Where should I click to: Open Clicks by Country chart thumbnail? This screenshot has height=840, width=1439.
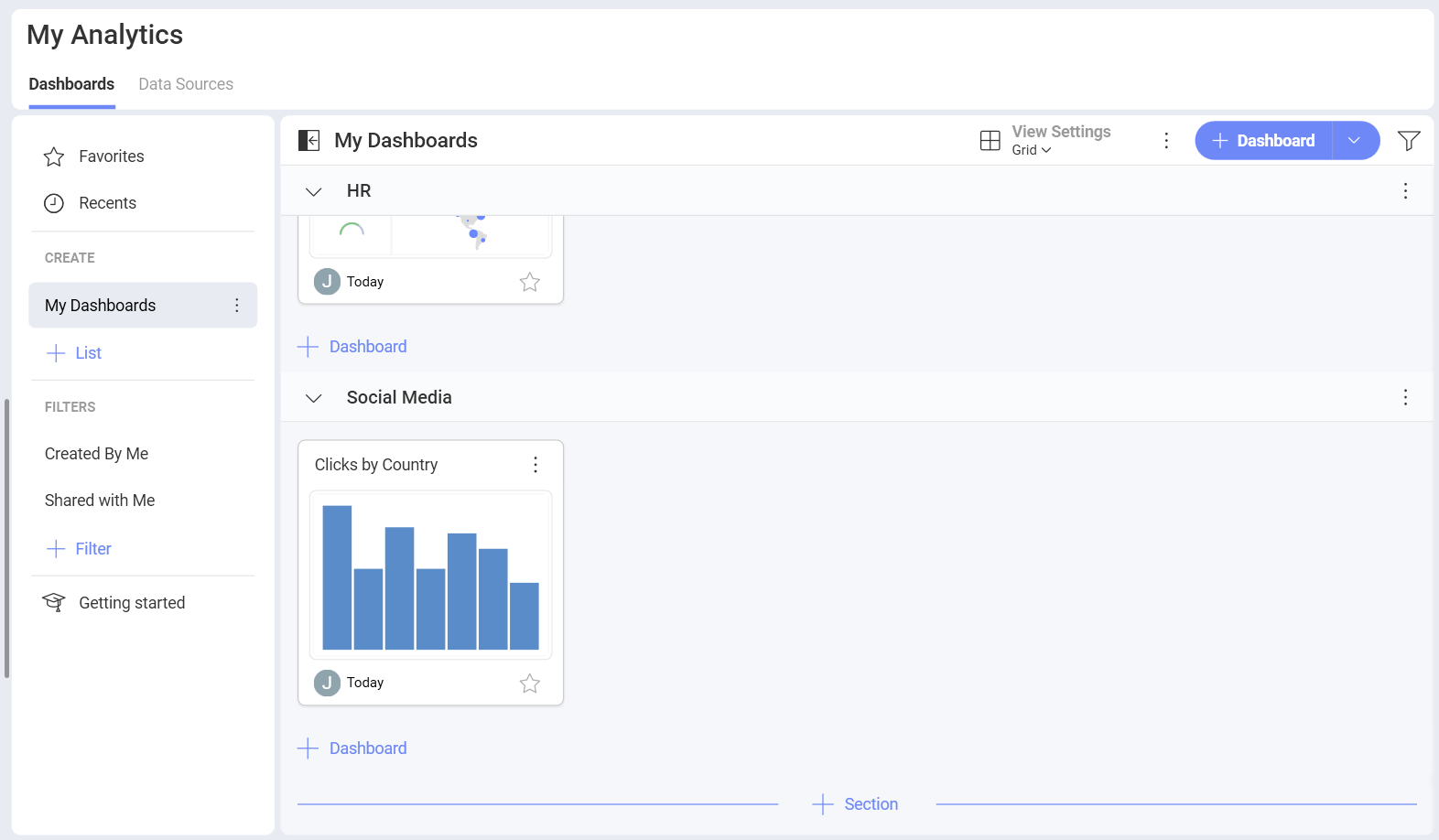[431, 576]
